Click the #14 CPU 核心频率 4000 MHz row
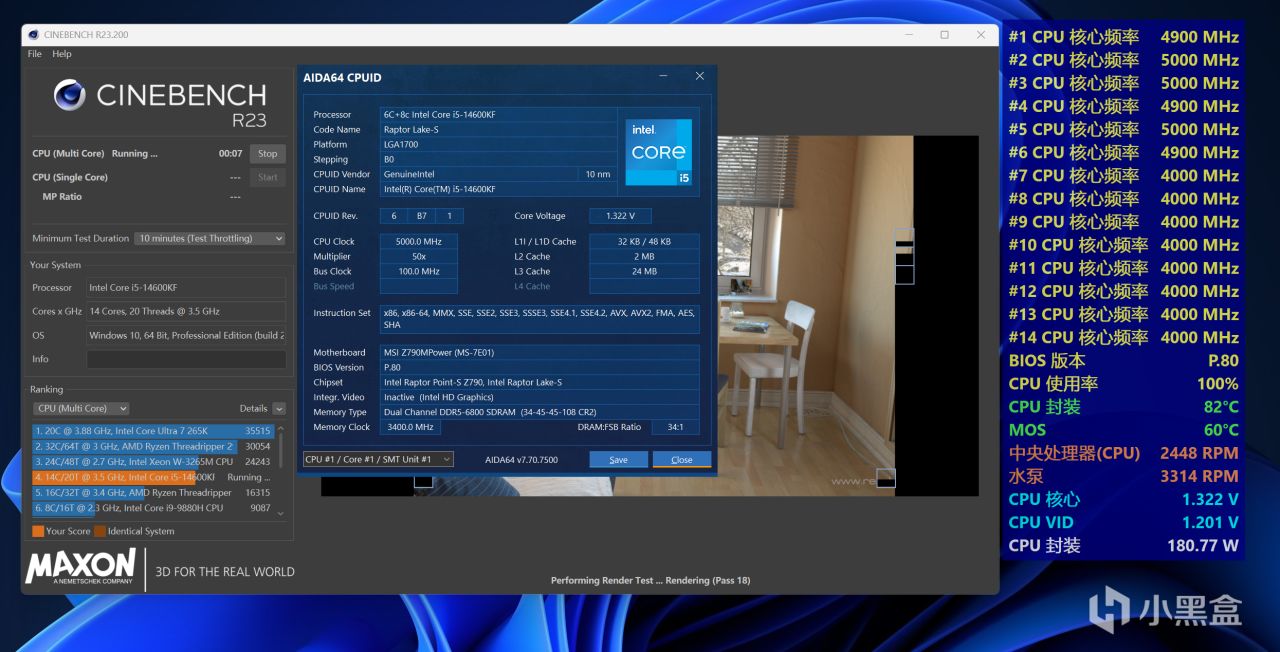The image size is (1280, 652). point(1123,337)
